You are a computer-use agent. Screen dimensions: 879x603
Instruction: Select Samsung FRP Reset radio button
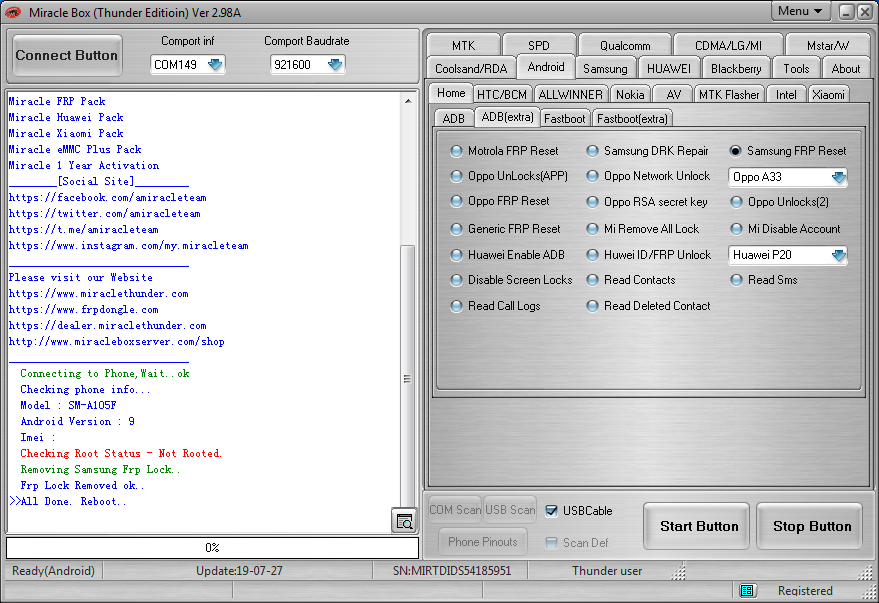[735, 151]
